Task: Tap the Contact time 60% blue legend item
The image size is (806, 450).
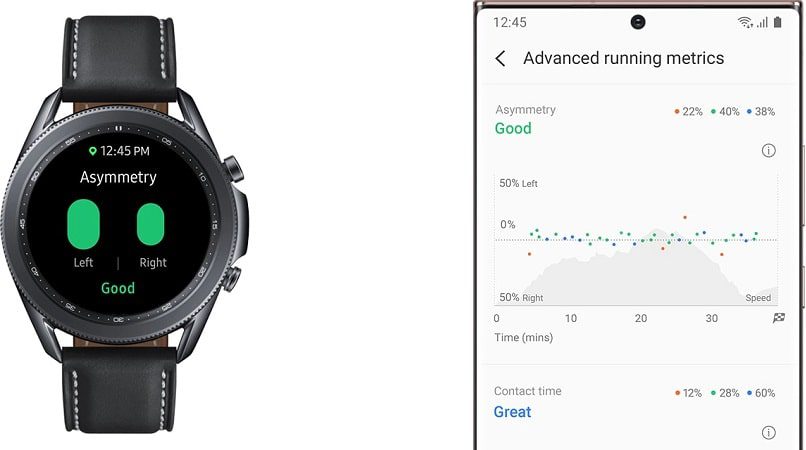Action: click(761, 393)
